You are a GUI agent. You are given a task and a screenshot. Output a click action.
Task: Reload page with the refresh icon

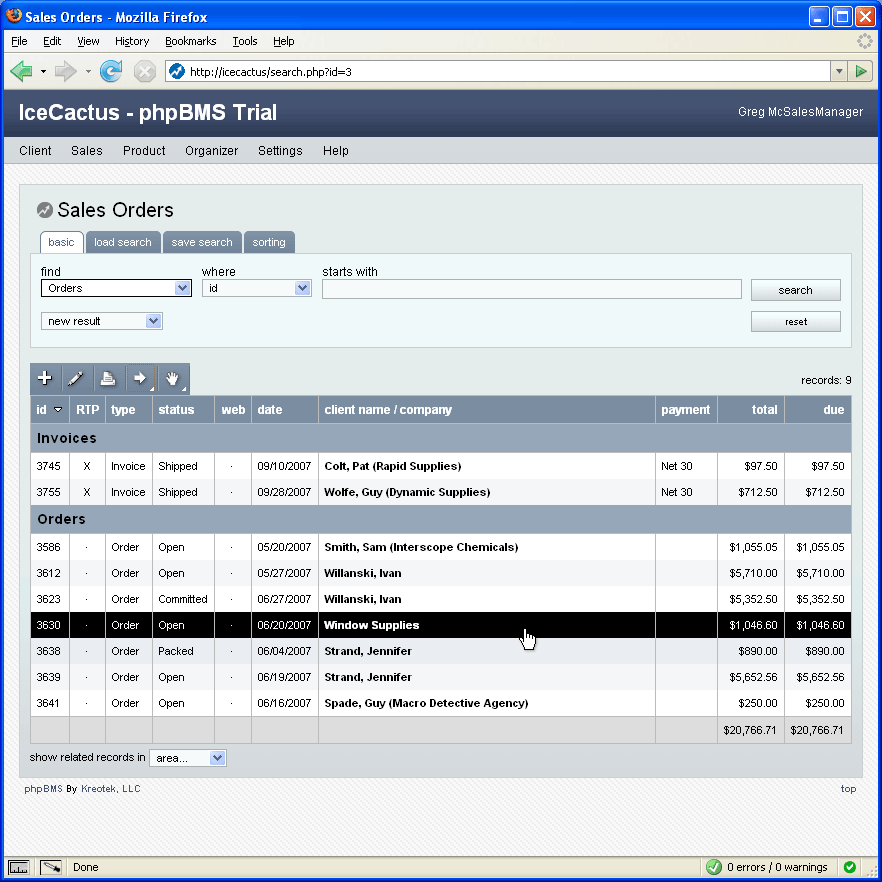pyautogui.click(x=111, y=71)
